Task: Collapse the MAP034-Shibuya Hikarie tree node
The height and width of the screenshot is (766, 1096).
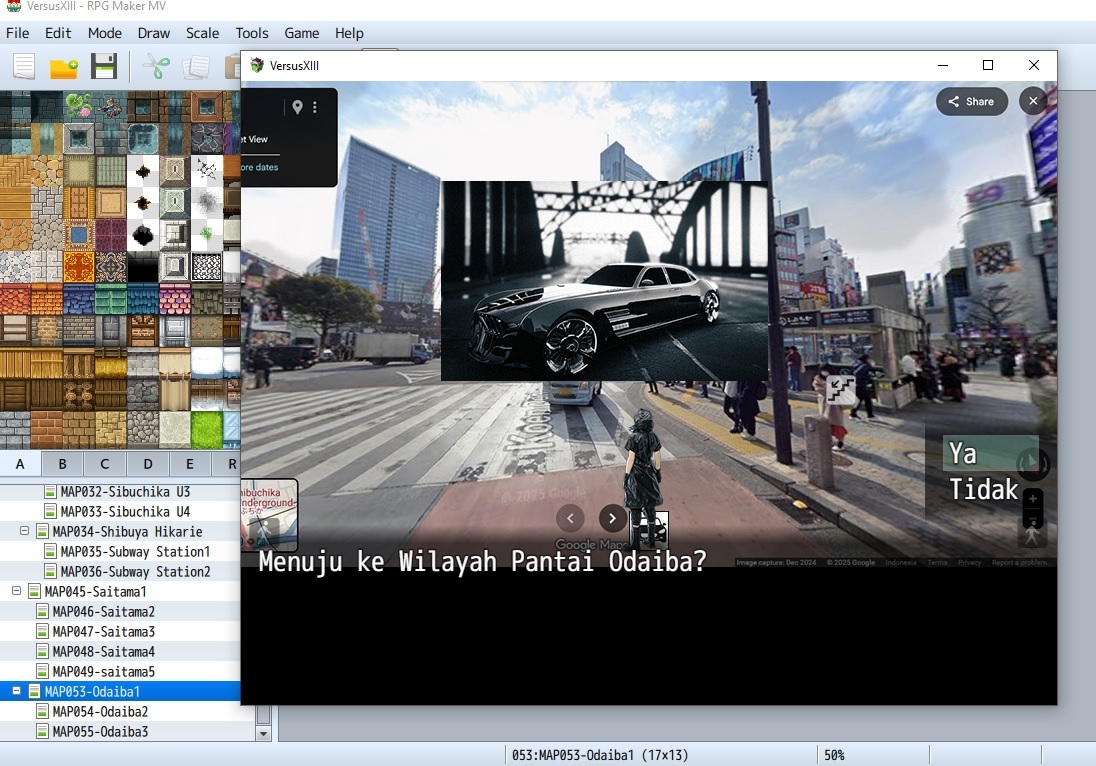Action: [x=25, y=531]
